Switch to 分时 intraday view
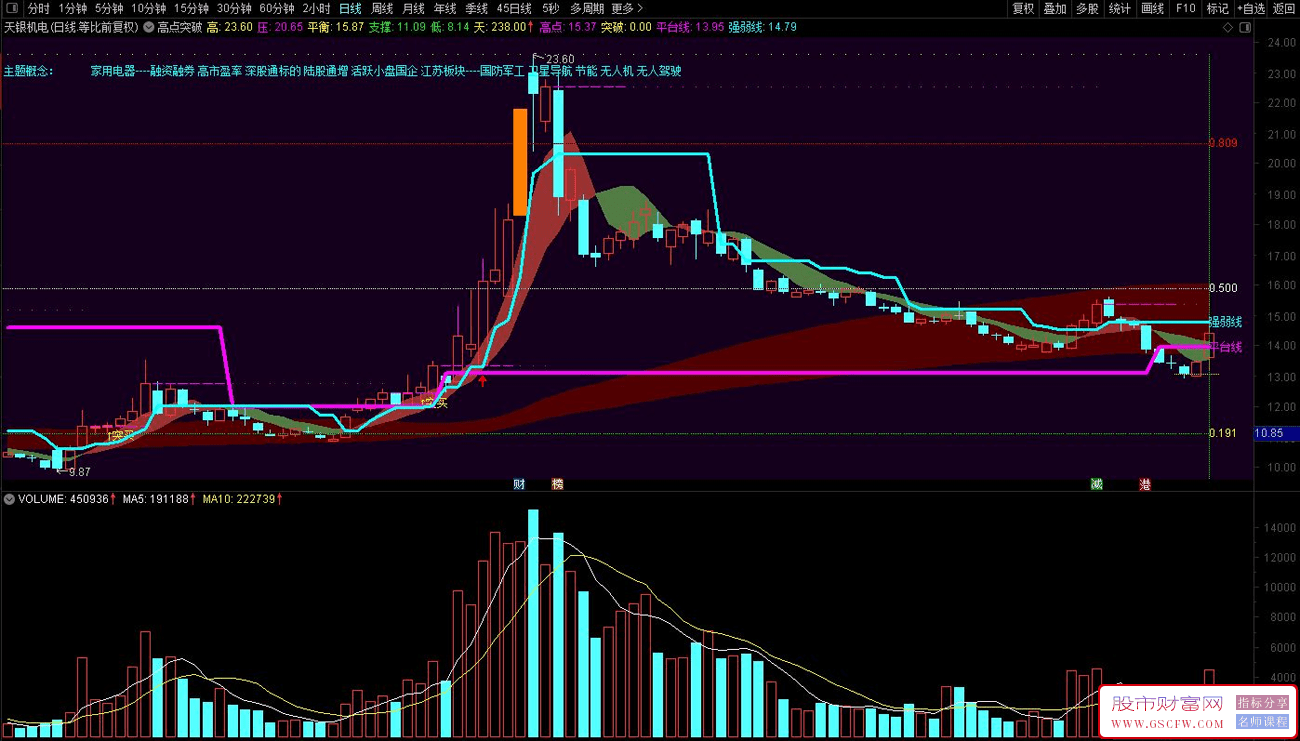The height and width of the screenshot is (741, 1300). (x=38, y=8)
